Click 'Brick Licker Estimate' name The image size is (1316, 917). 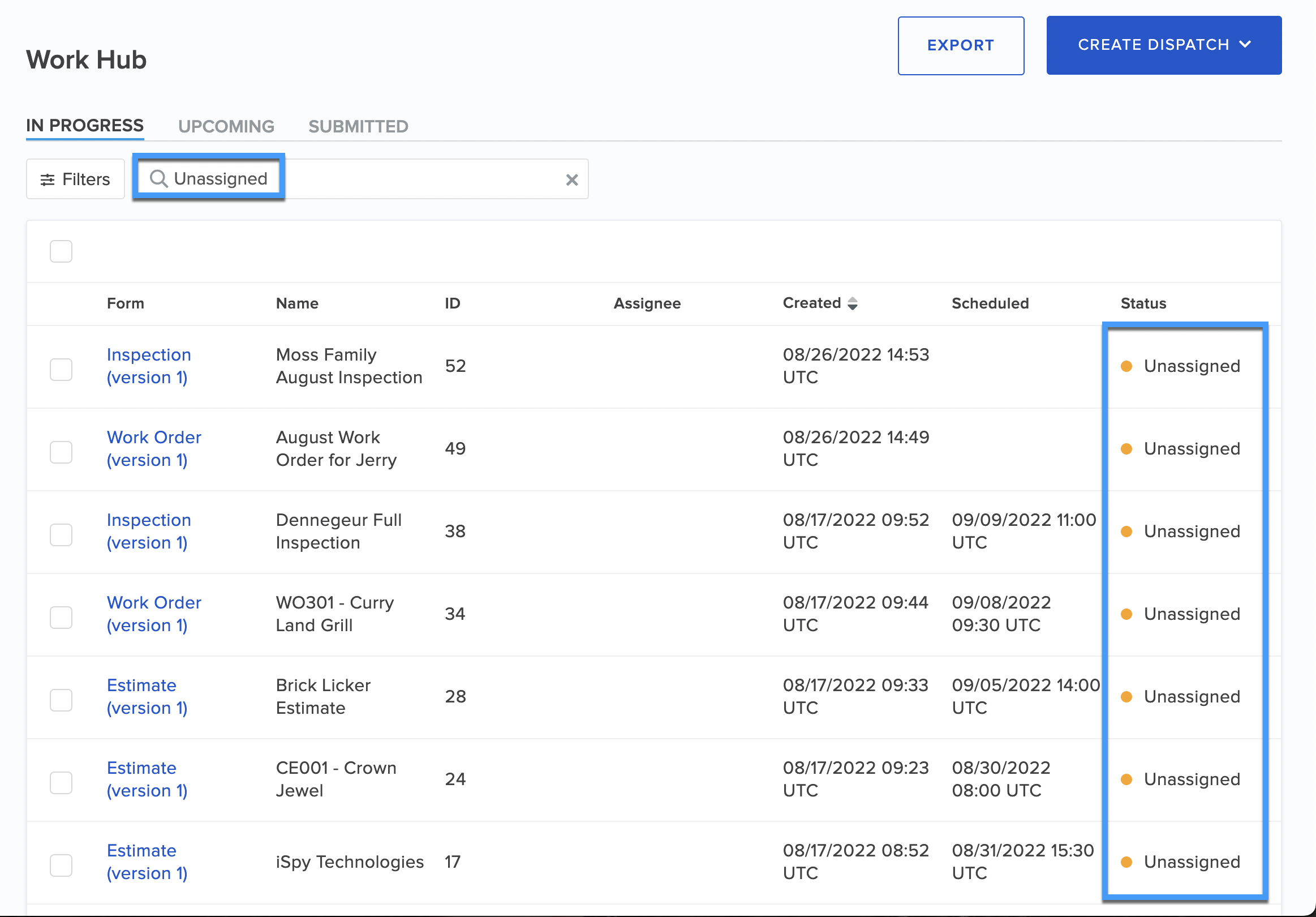tap(323, 697)
